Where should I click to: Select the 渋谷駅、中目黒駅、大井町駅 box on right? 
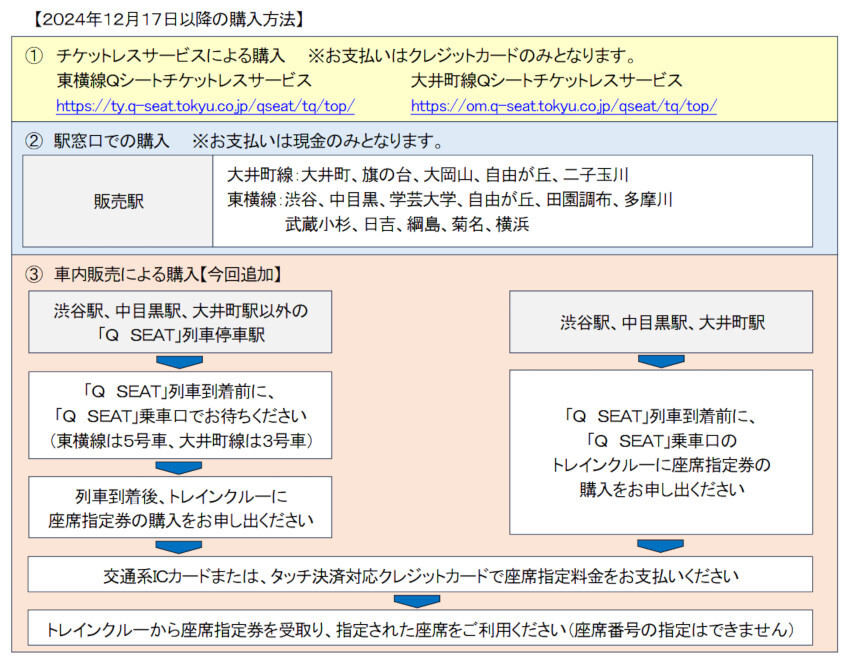[660, 322]
